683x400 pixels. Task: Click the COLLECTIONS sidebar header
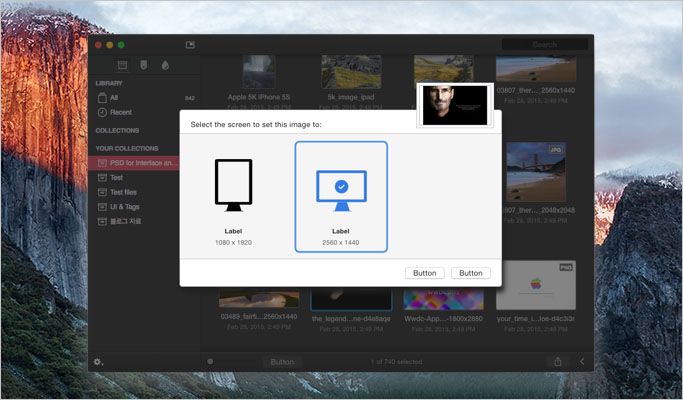click(x=117, y=130)
